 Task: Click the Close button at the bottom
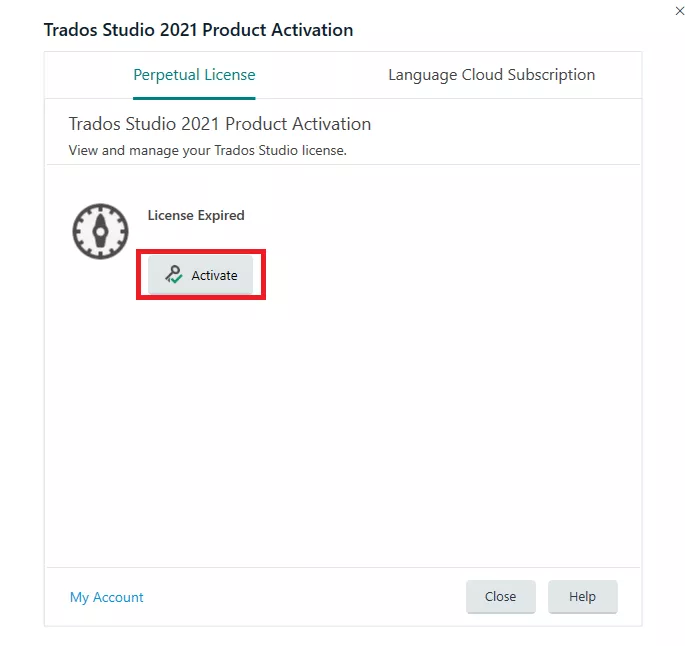(501, 597)
